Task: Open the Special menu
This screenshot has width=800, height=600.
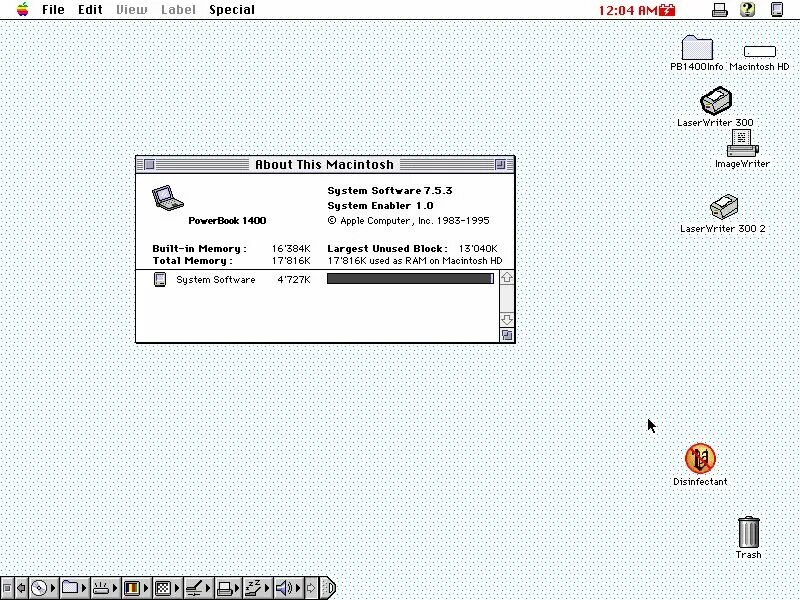Action: click(x=232, y=10)
